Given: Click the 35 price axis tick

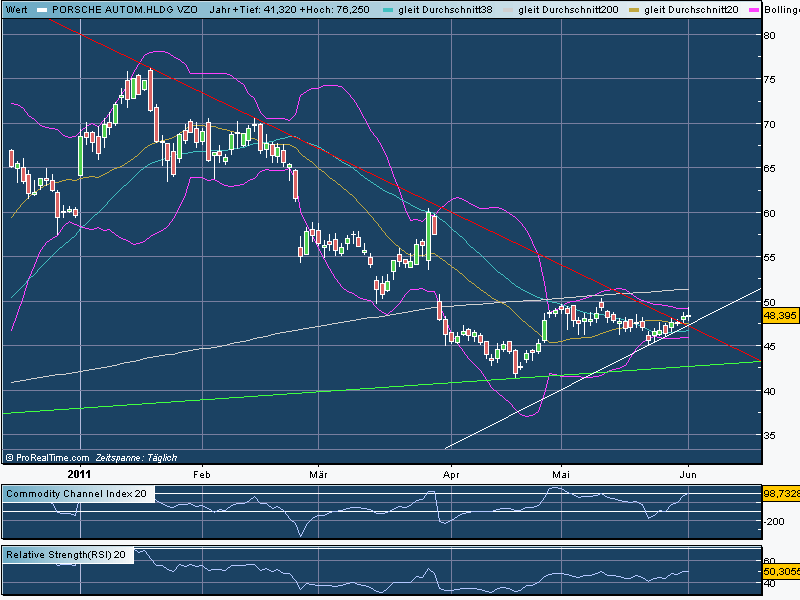Looking at the screenshot, I should pos(769,435).
